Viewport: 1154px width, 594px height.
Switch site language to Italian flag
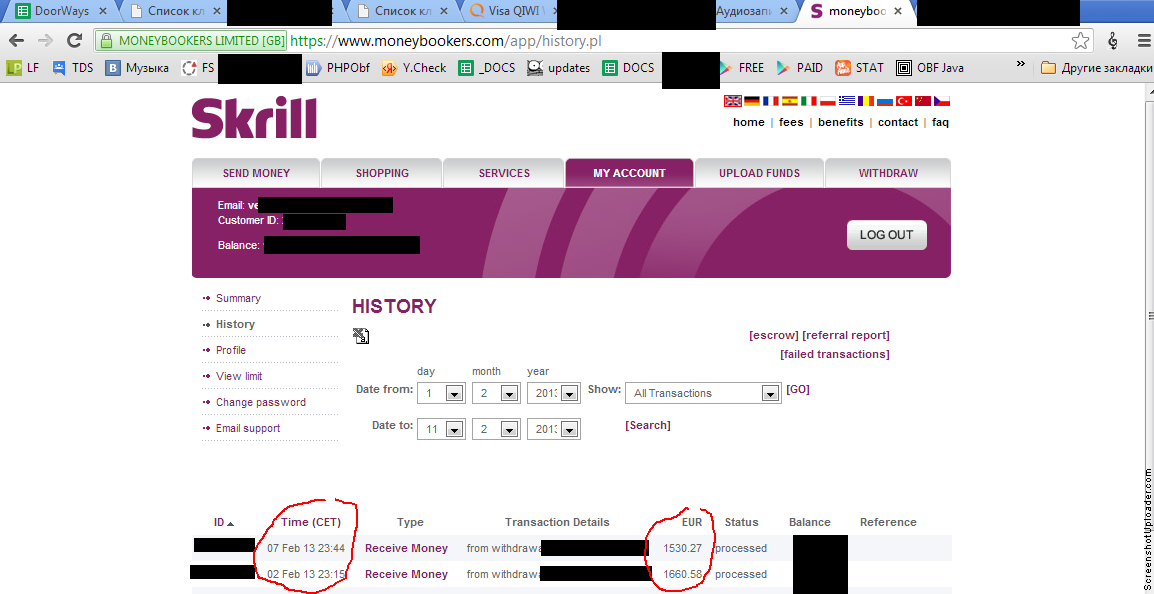[809, 101]
